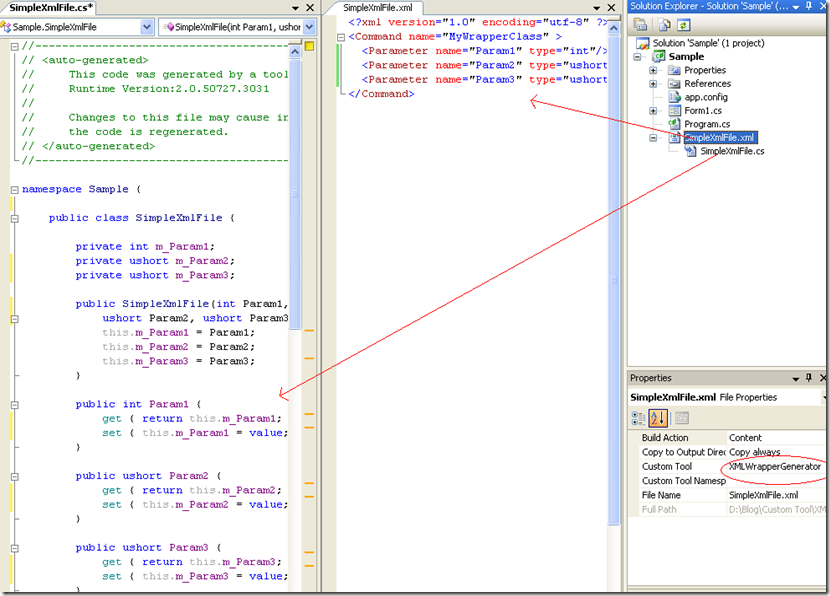The image size is (830, 596).
Task: Click the Solution 'Sample' icon
Action: [643, 43]
